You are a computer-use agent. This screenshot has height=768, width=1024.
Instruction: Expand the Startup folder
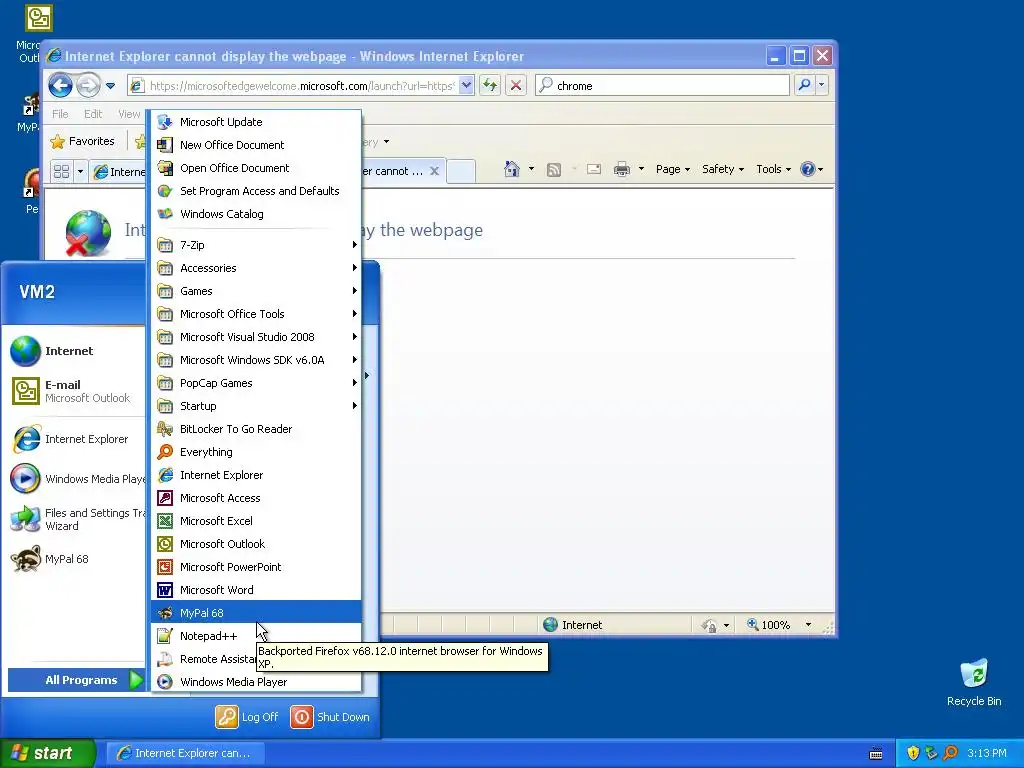point(256,406)
